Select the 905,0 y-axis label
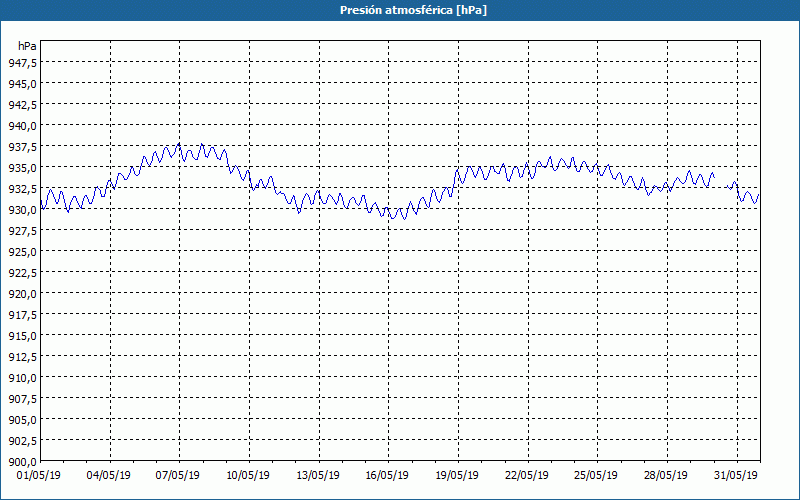The image size is (800, 500). 23,420
